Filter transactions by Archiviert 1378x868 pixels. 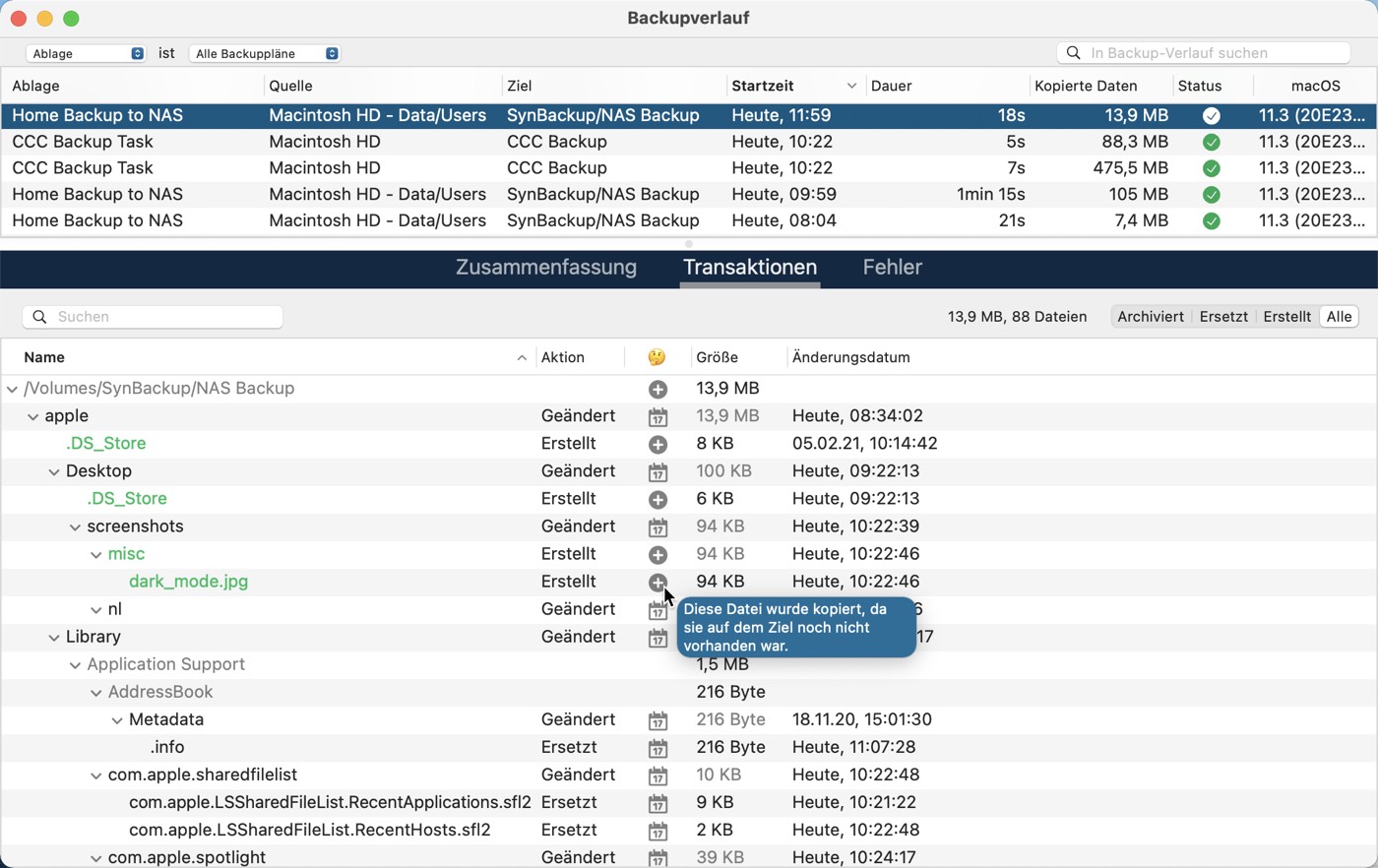click(1151, 317)
